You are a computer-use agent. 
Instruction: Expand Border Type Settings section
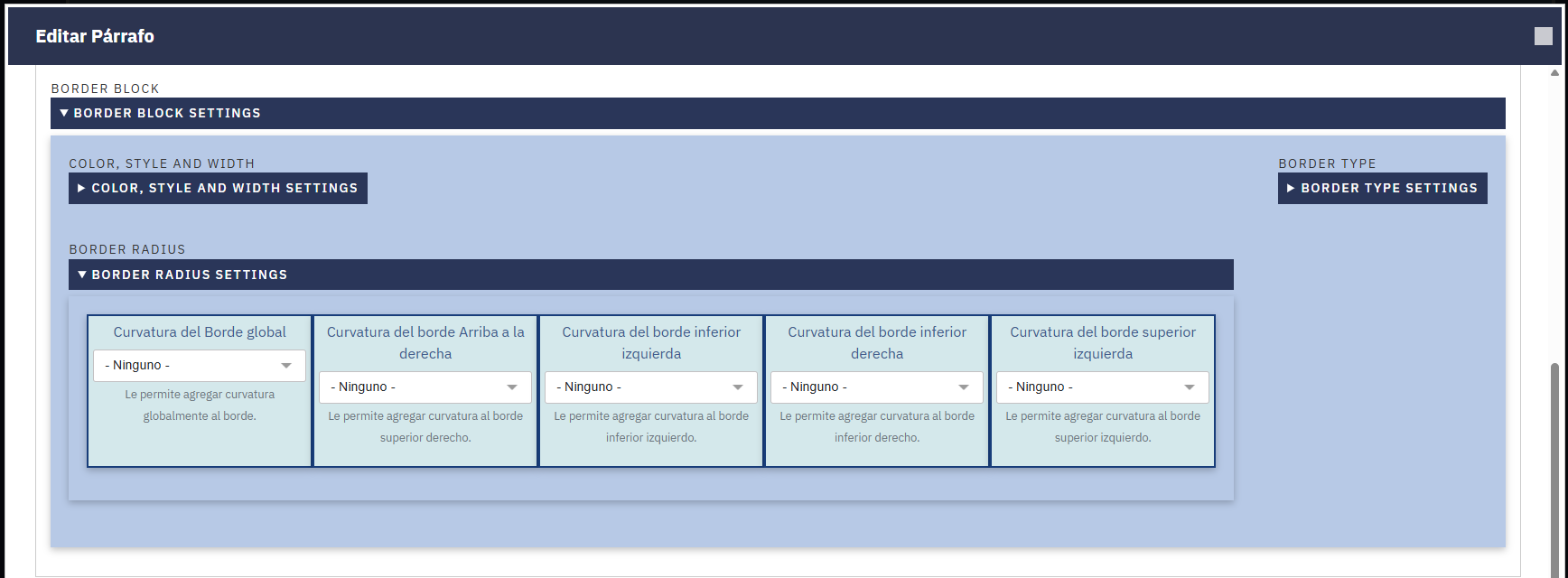[1382, 188]
